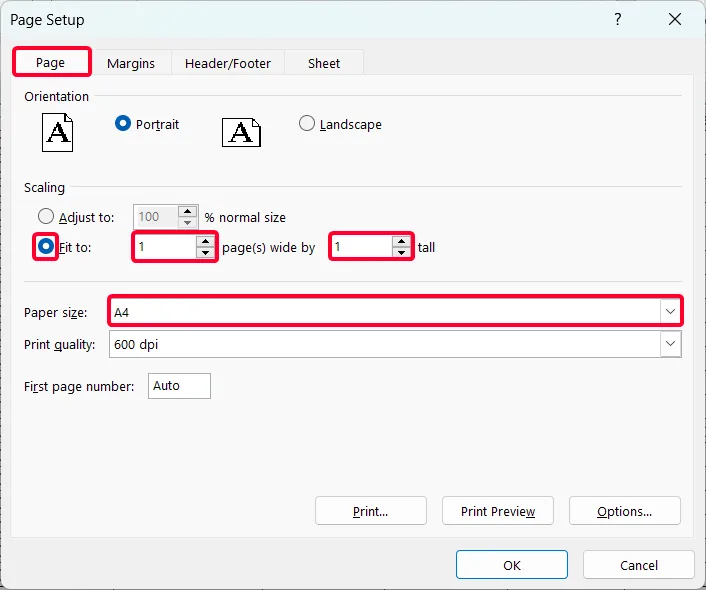706x590 pixels.
Task: Close the Page Setup dialog
Action: pyautogui.click(x=674, y=19)
